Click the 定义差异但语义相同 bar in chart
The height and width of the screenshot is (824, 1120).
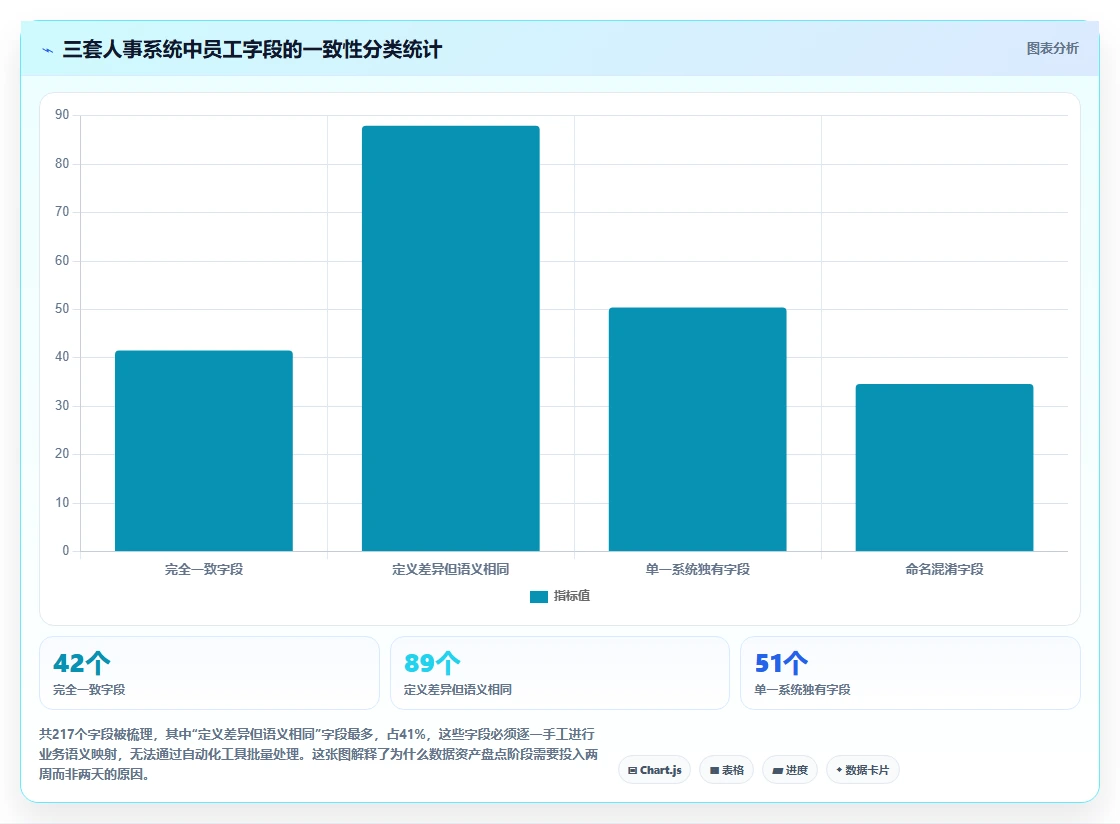(451, 338)
